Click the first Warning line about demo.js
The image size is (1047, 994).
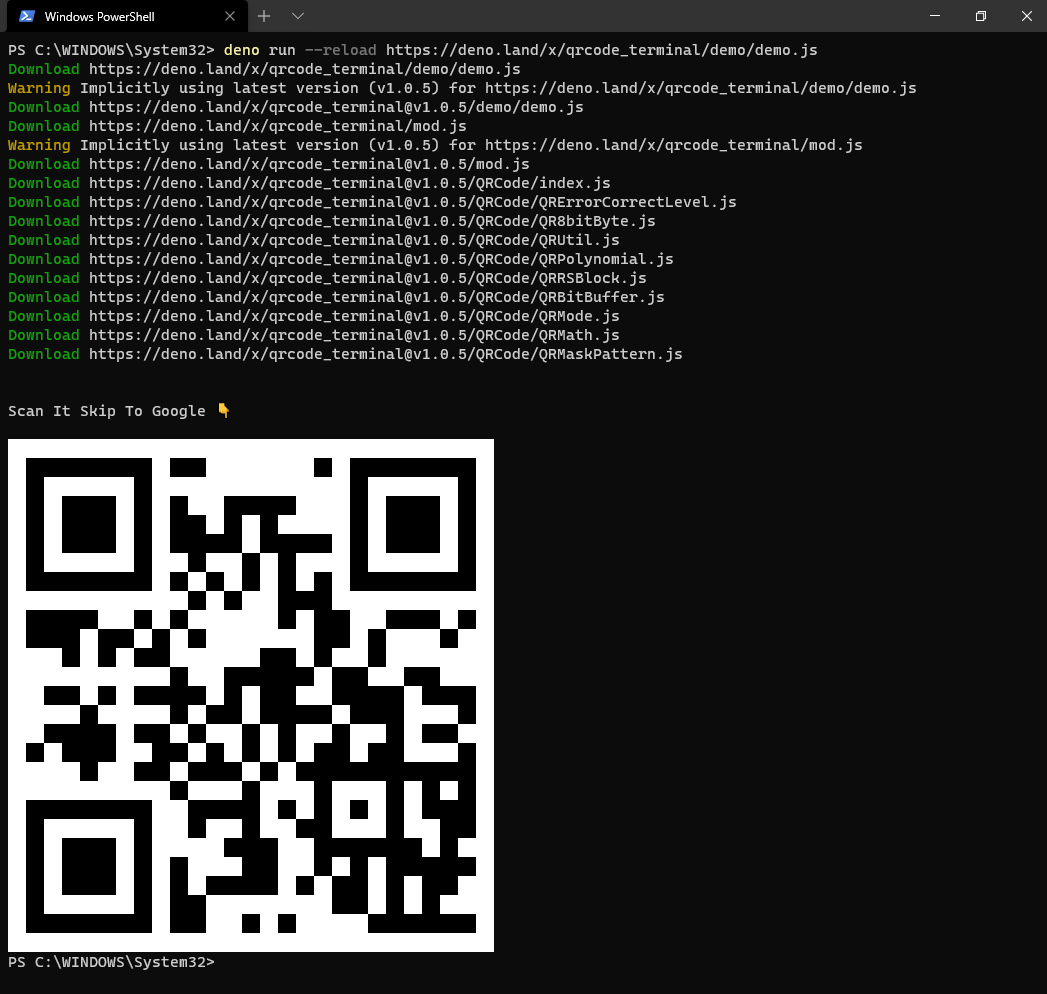(462, 88)
